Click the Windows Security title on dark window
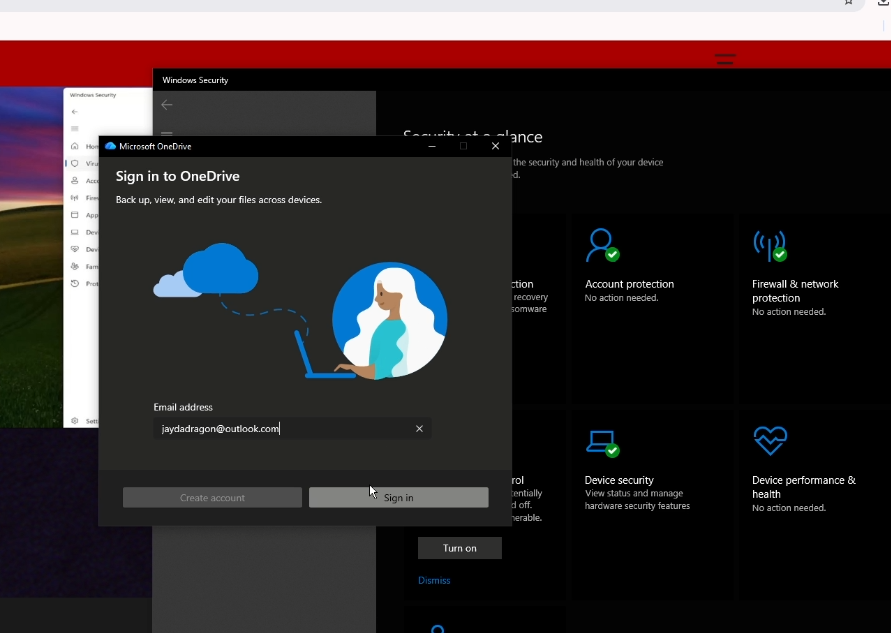The image size is (891, 633). point(195,80)
